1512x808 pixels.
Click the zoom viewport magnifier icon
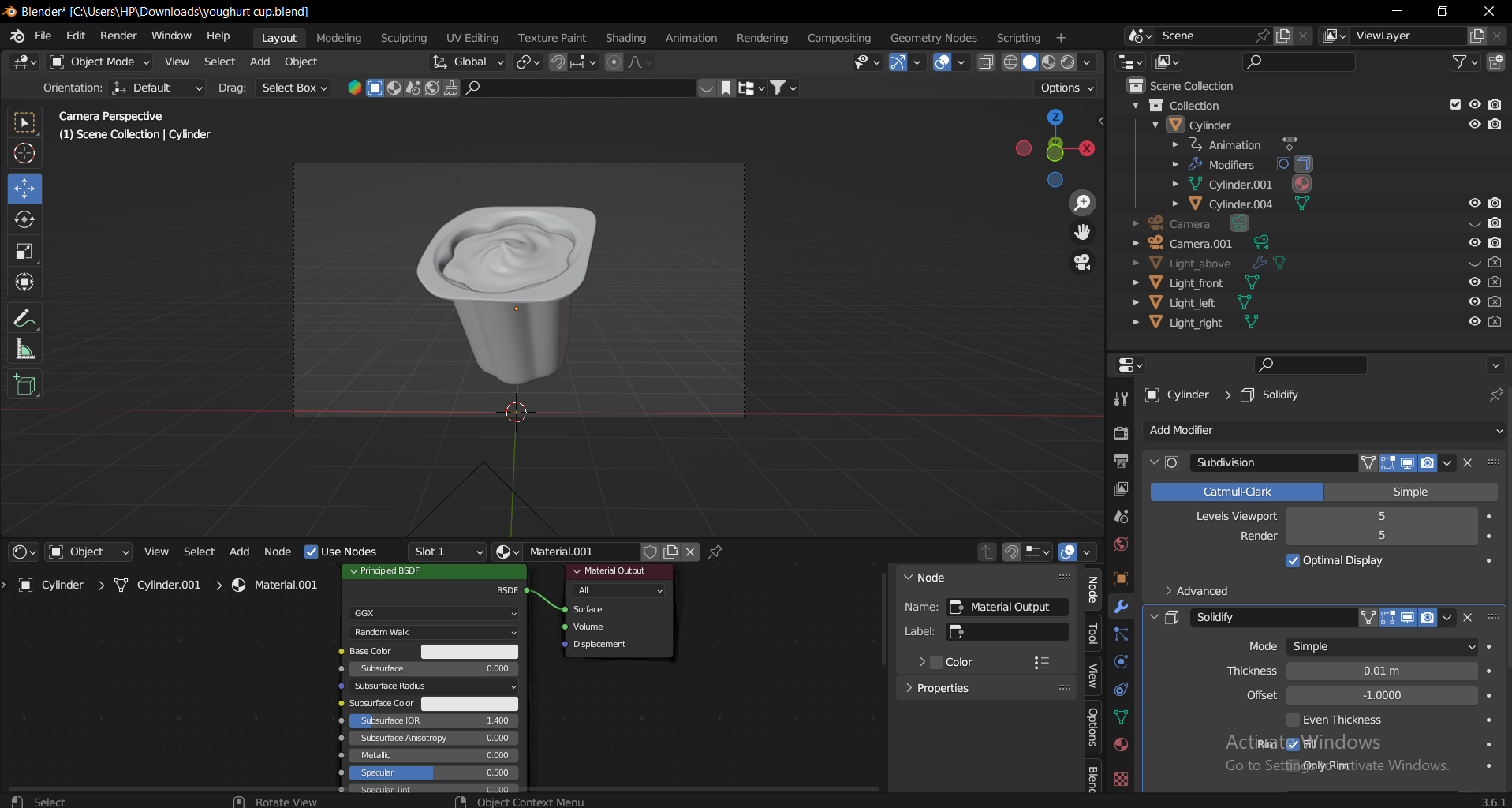[1082, 203]
